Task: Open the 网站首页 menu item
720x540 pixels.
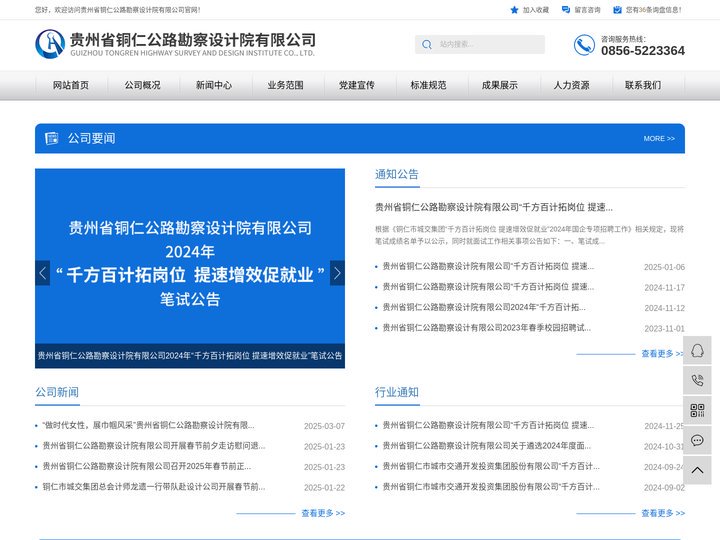Action: click(x=71, y=85)
